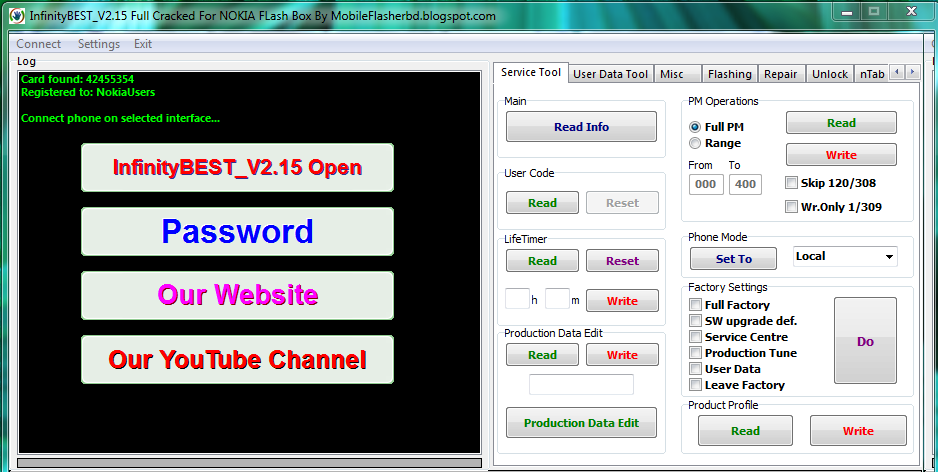Enable Wr.Only 1/309 checkbox
The width and height of the screenshot is (938, 472).
pos(791,207)
